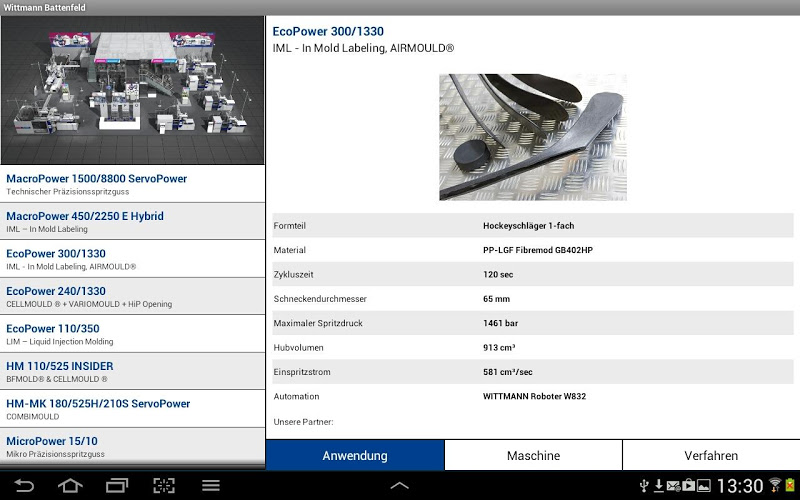
Task: Tap the 120 sec Zykluszeit value
Action: pos(498,274)
